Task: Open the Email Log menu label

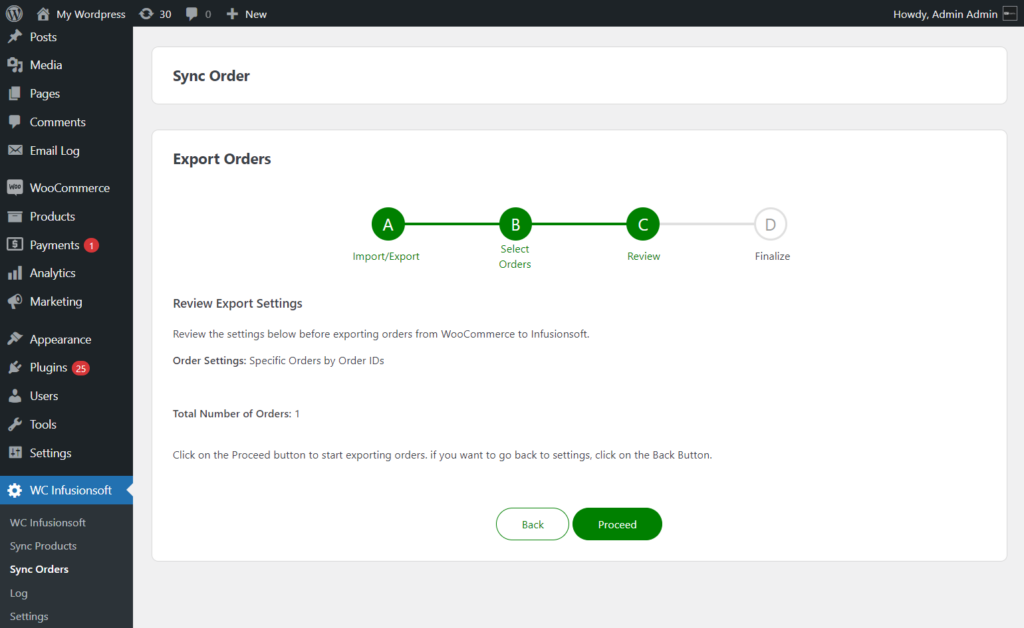Action: (x=55, y=150)
